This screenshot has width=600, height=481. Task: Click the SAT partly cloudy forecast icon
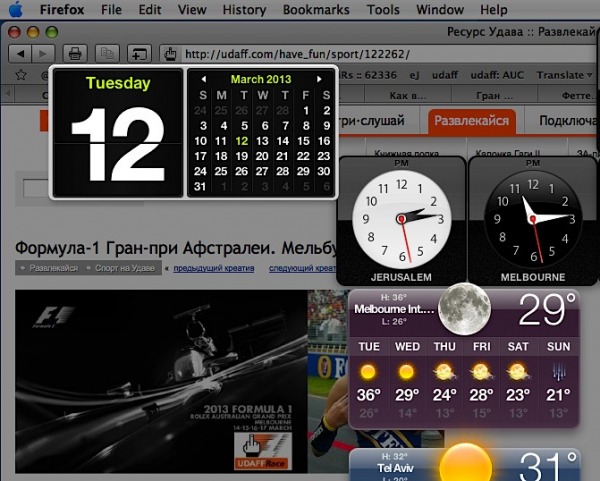tap(518, 372)
